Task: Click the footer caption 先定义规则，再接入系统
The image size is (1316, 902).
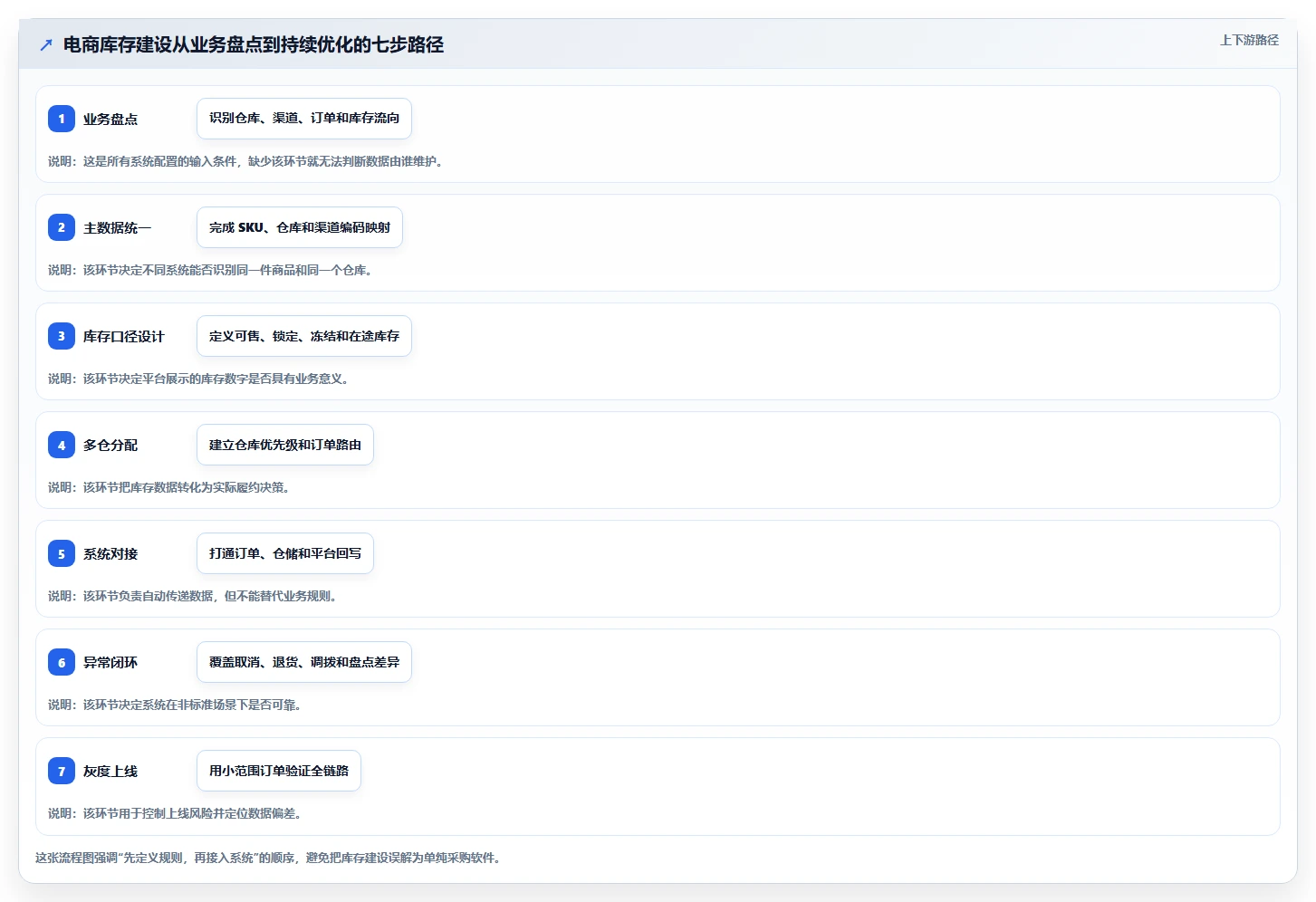Action: 268,858
